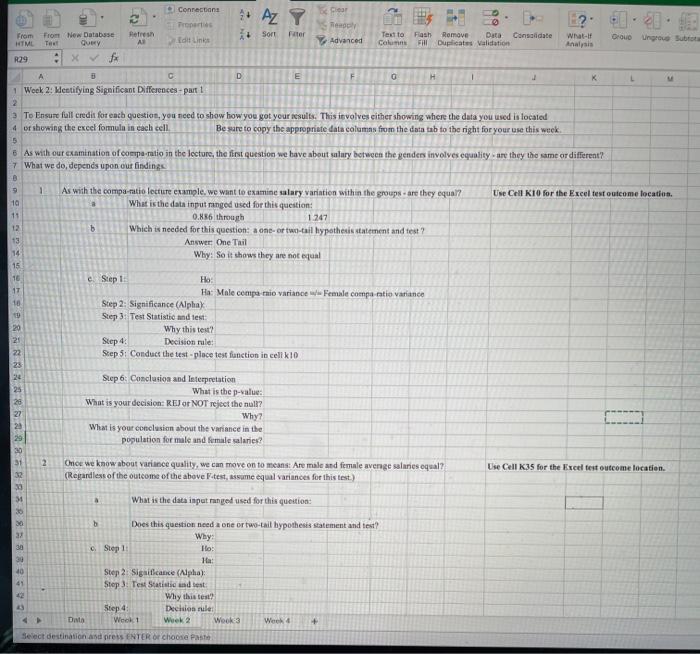Image resolution: width=700 pixels, height=654 pixels.
Task: Click the Group icon
Action: click(x=619, y=21)
